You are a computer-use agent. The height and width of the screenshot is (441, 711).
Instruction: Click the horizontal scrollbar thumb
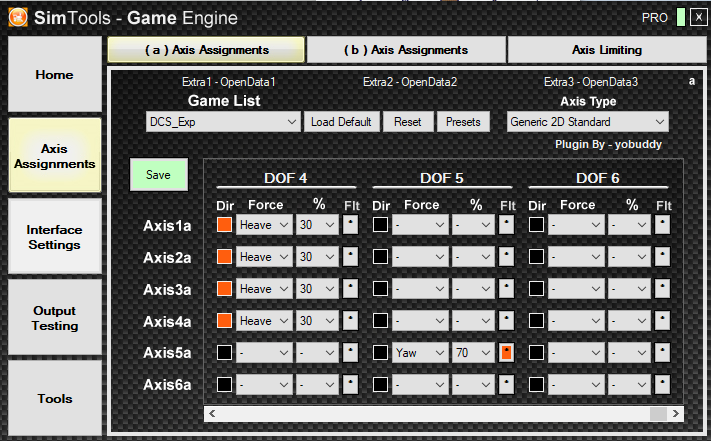pyautogui.click(x=658, y=413)
